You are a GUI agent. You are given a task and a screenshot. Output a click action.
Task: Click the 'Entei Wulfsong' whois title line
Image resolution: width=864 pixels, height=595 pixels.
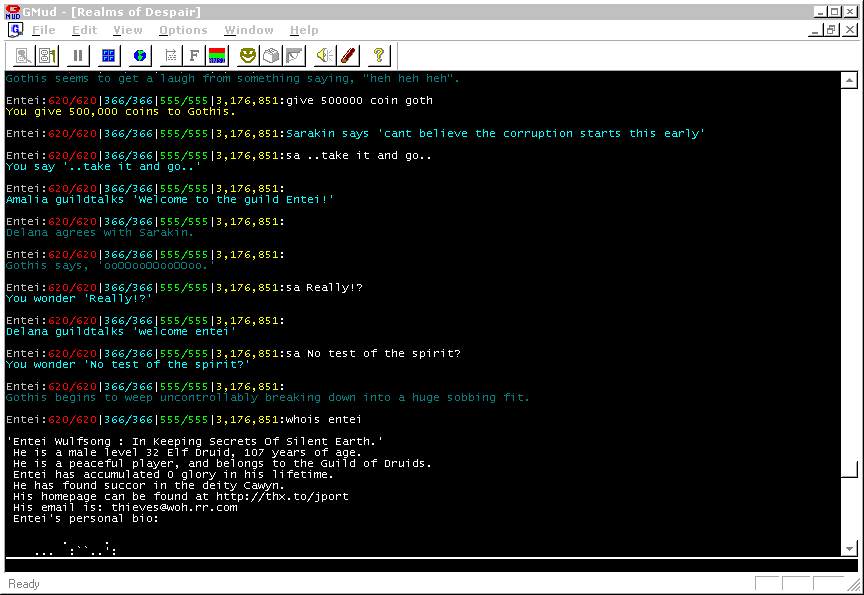click(195, 442)
